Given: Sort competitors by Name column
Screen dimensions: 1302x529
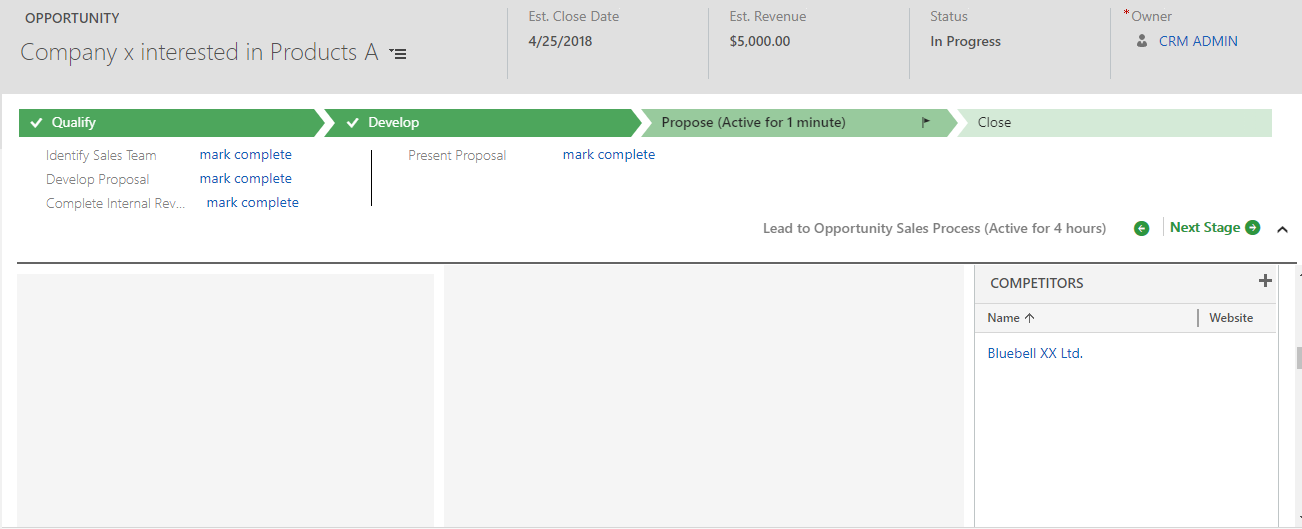Looking at the screenshot, I should (x=1011, y=318).
